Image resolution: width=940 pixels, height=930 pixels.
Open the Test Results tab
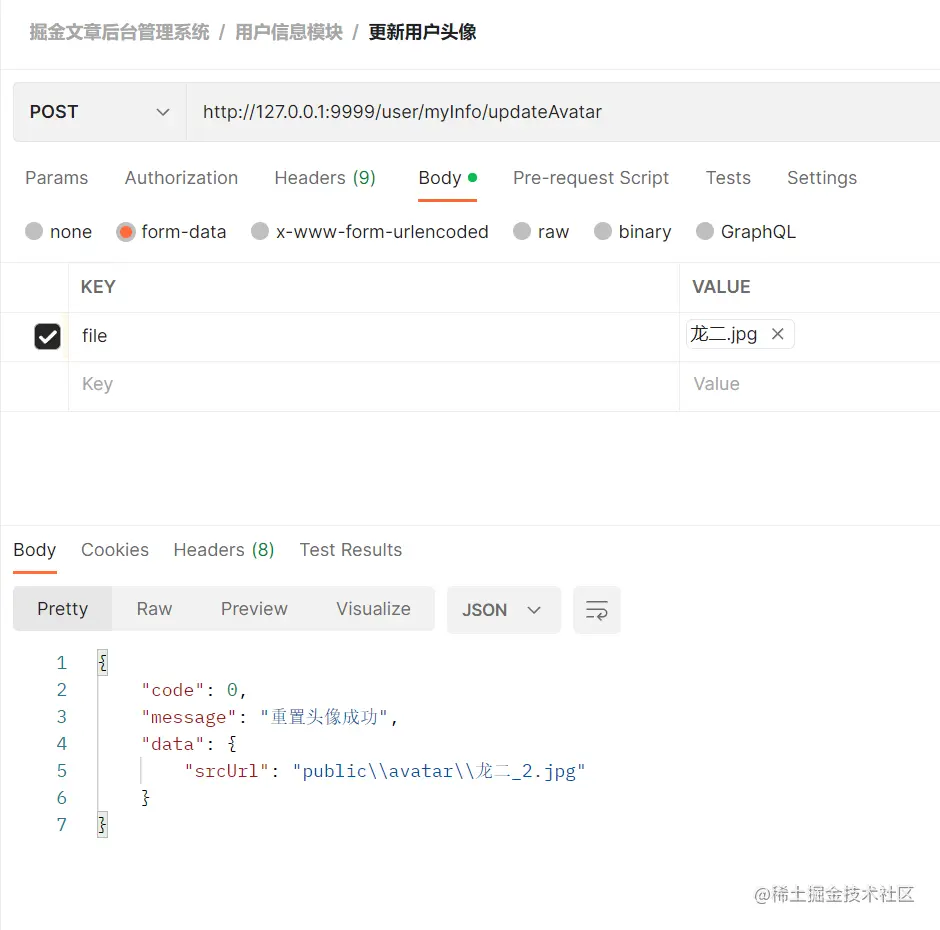(x=351, y=550)
